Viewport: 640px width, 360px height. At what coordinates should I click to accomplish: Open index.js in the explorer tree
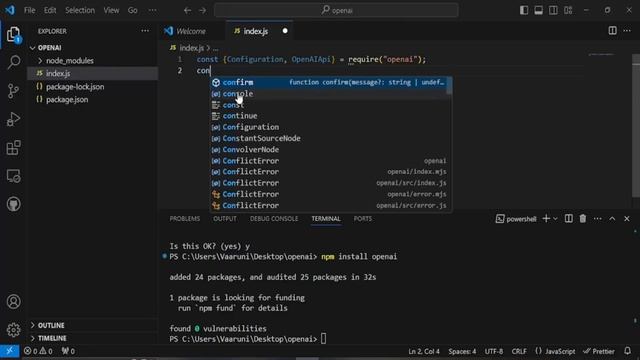pyautogui.click(x=93, y=73)
